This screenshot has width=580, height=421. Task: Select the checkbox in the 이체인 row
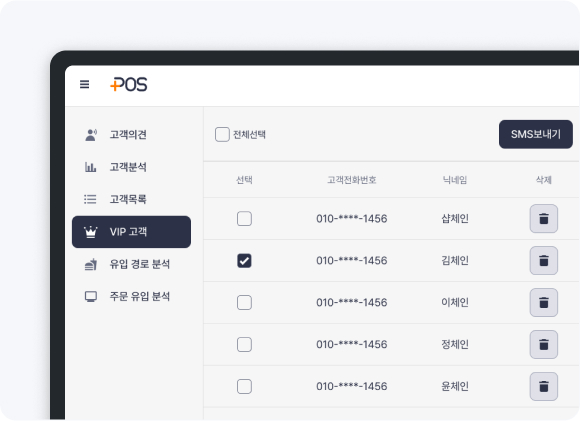[x=244, y=303]
